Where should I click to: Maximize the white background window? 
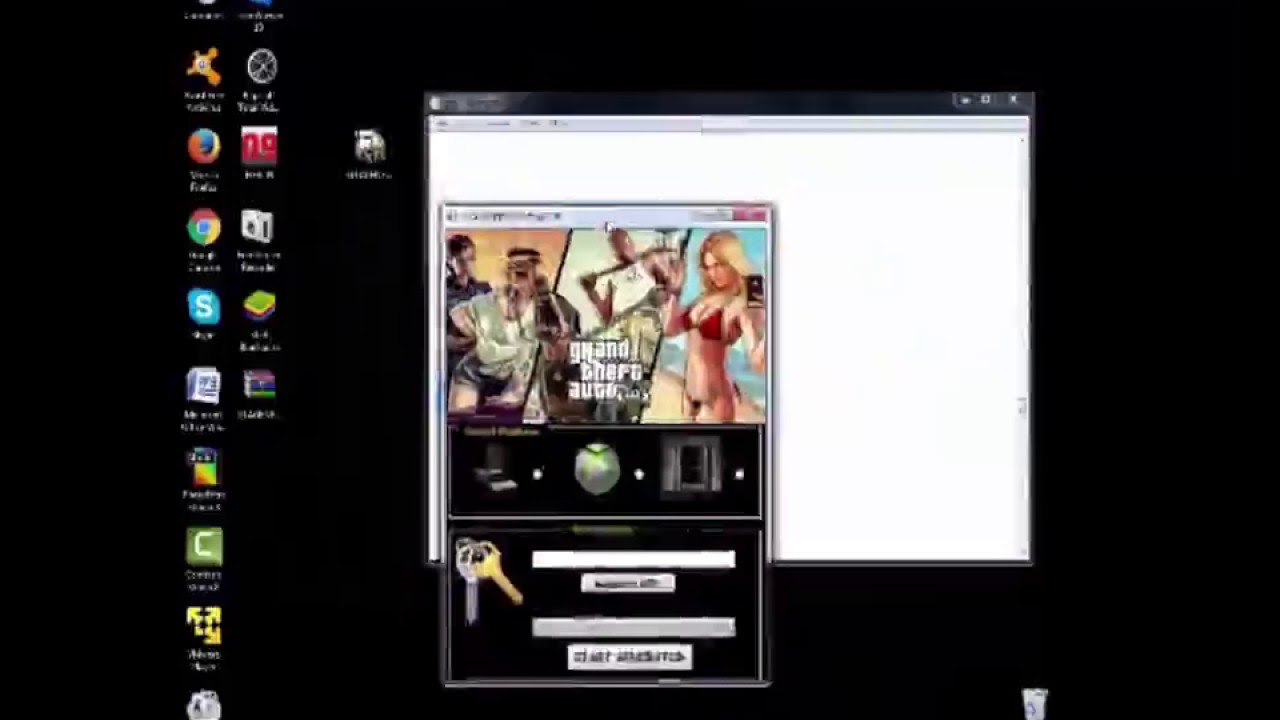[986, 100]
